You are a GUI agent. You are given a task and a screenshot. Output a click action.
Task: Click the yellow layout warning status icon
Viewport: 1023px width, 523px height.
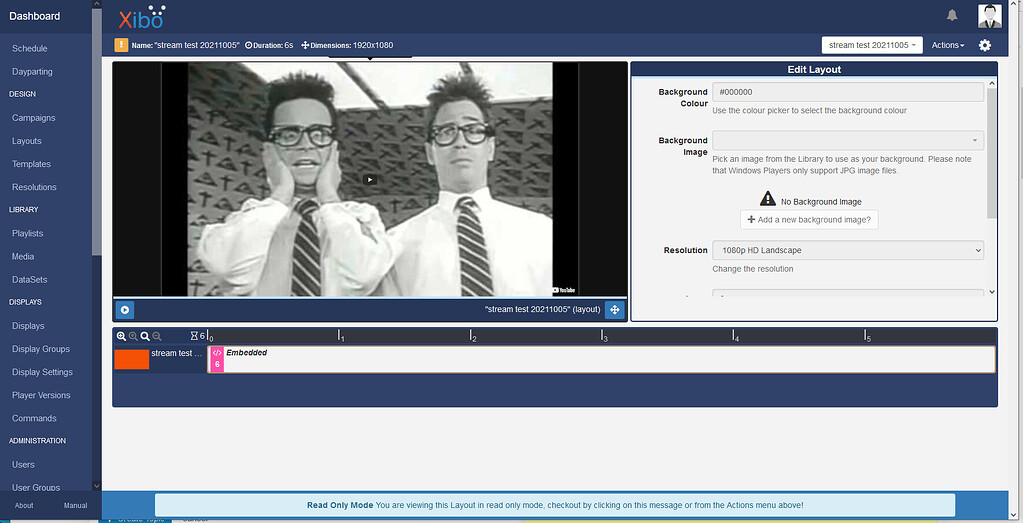(x=121, y=45)
